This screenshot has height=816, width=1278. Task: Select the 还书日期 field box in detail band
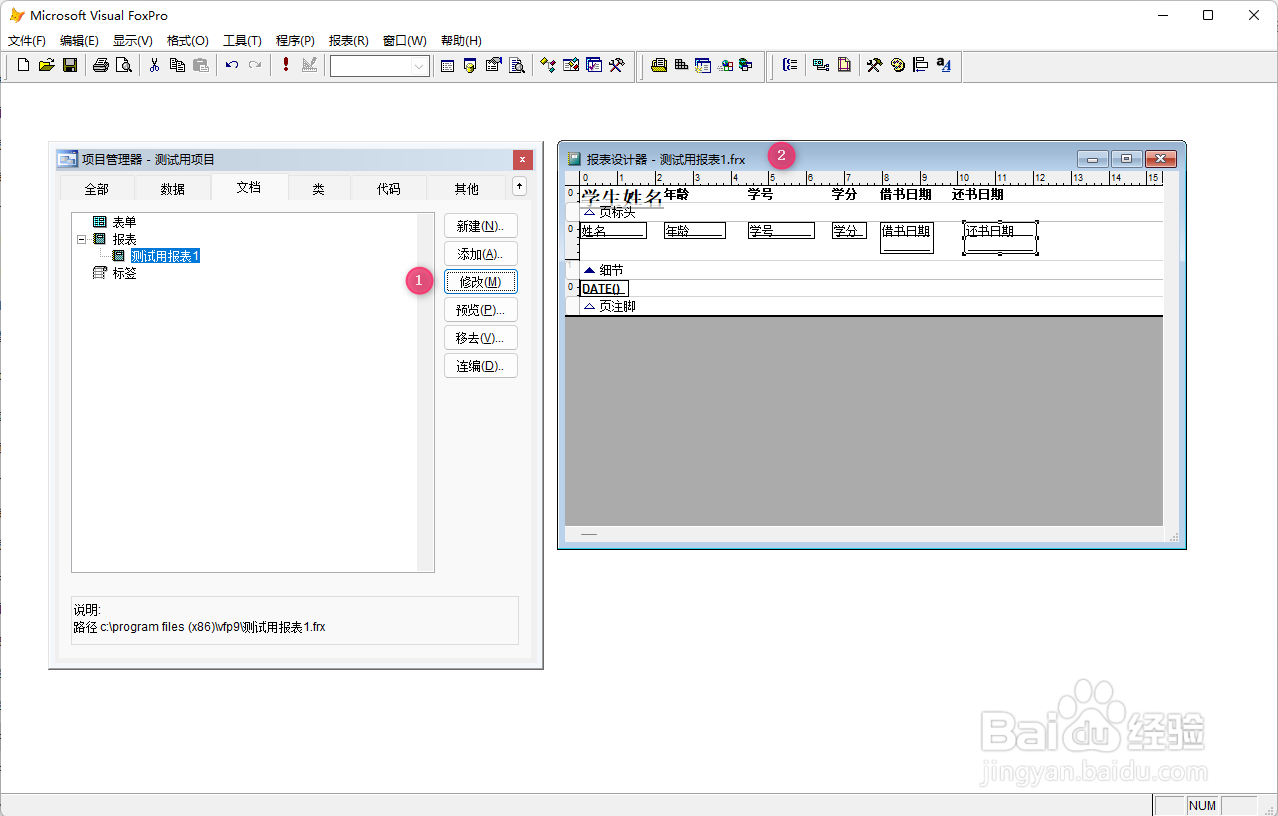click(x=1000, y=238)
